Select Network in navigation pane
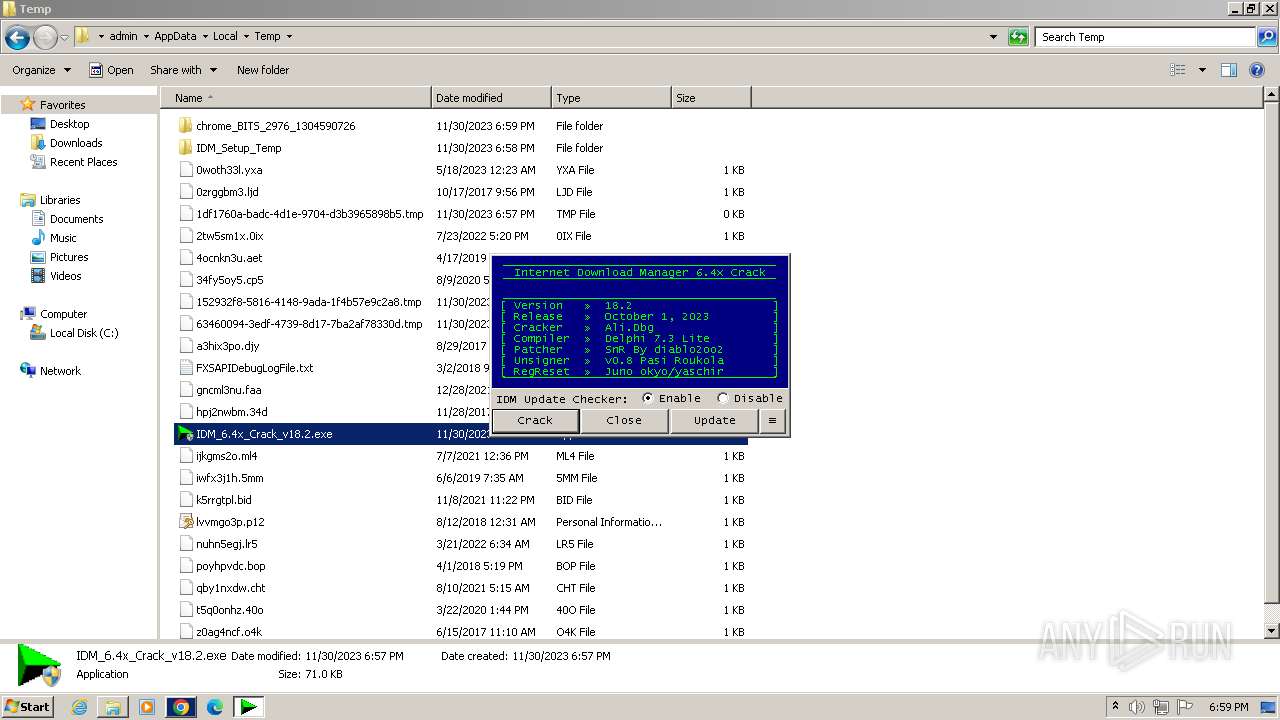 (60, 371)
